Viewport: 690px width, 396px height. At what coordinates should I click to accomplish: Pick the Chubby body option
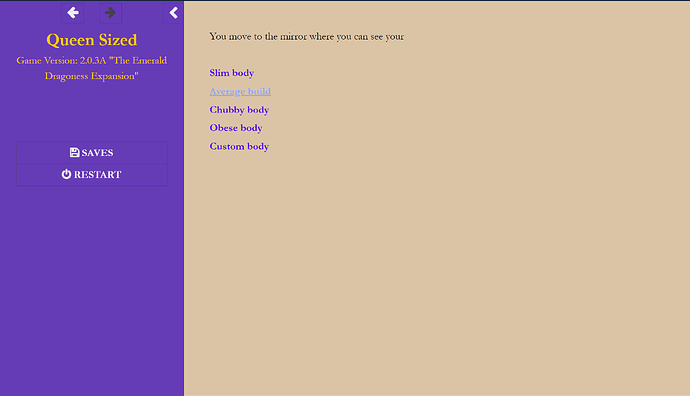pyautogui.click(x=239, y=110)
